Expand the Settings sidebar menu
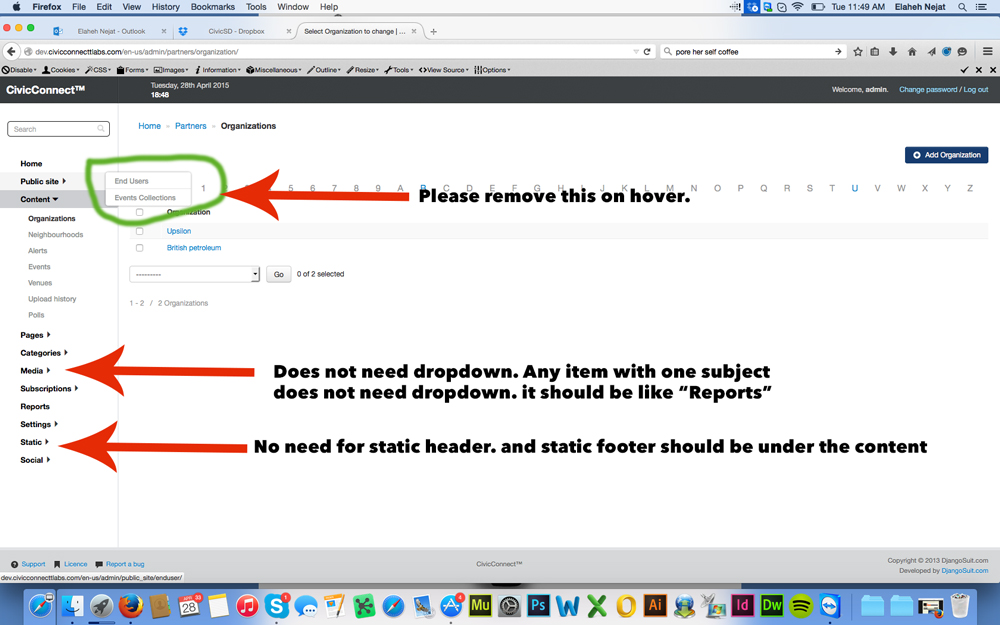Screen dimensions: 1000x625 [39, 424]
